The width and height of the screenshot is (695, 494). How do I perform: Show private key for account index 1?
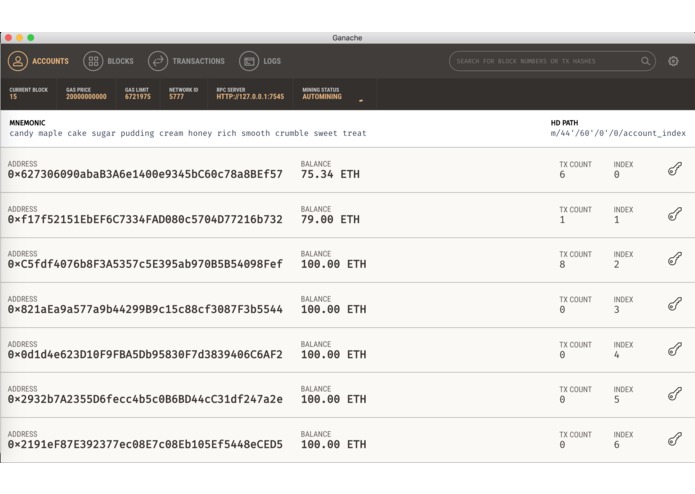point(675,214)
